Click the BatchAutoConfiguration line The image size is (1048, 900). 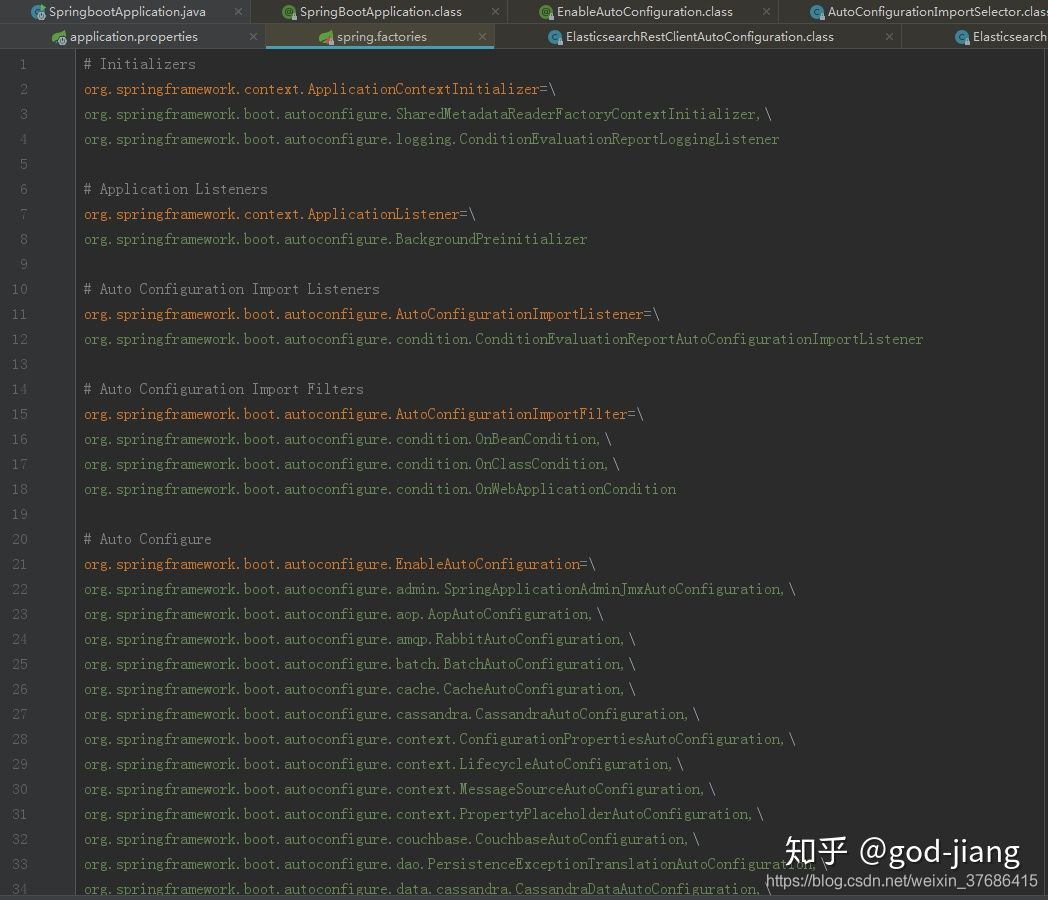[360, 664]
